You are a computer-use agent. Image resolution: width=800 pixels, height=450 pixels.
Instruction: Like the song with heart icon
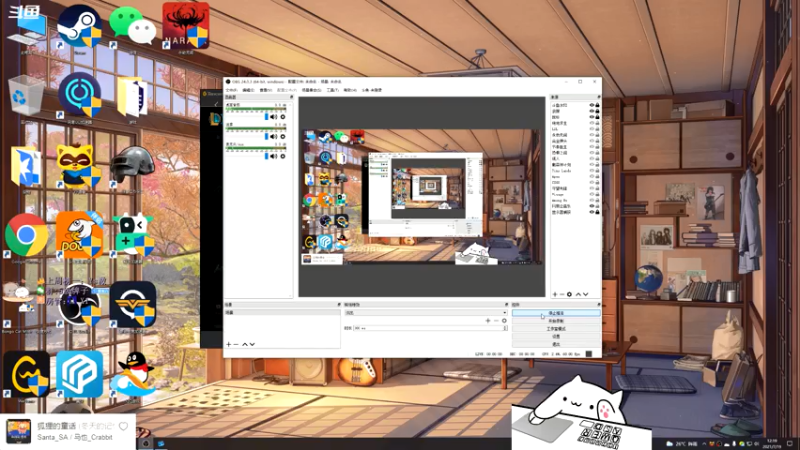pyautogui.click(x=123, y=426)
